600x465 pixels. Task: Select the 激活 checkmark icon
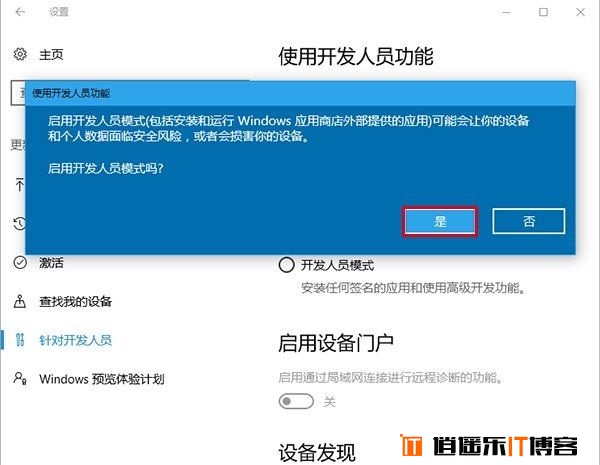(20, 263)
